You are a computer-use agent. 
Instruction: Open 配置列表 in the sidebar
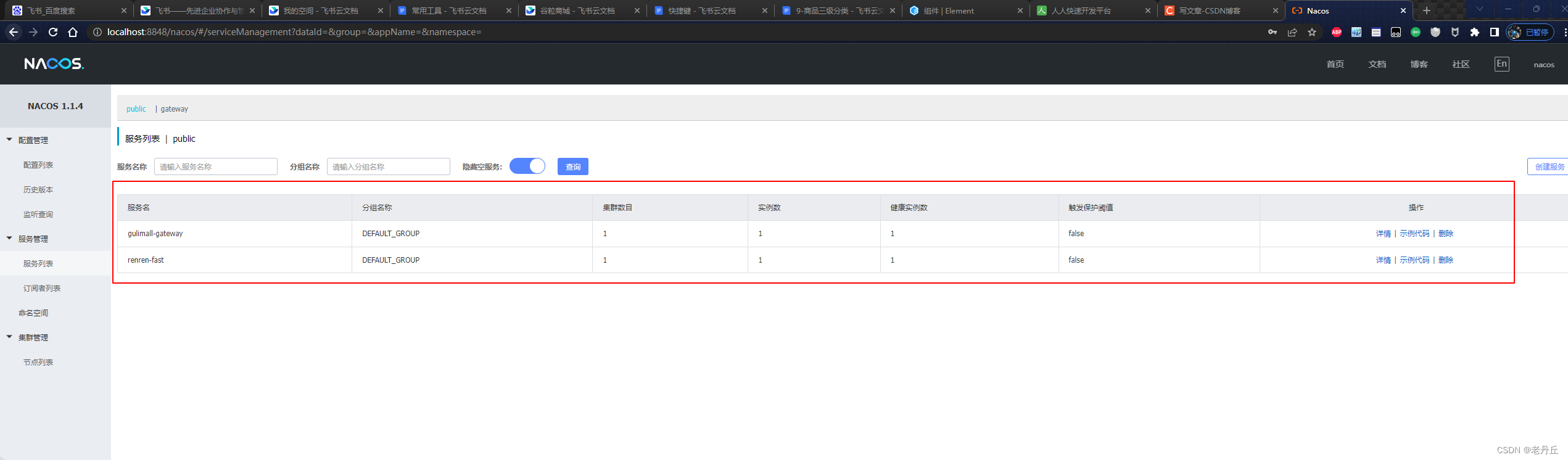pos(38,165)
